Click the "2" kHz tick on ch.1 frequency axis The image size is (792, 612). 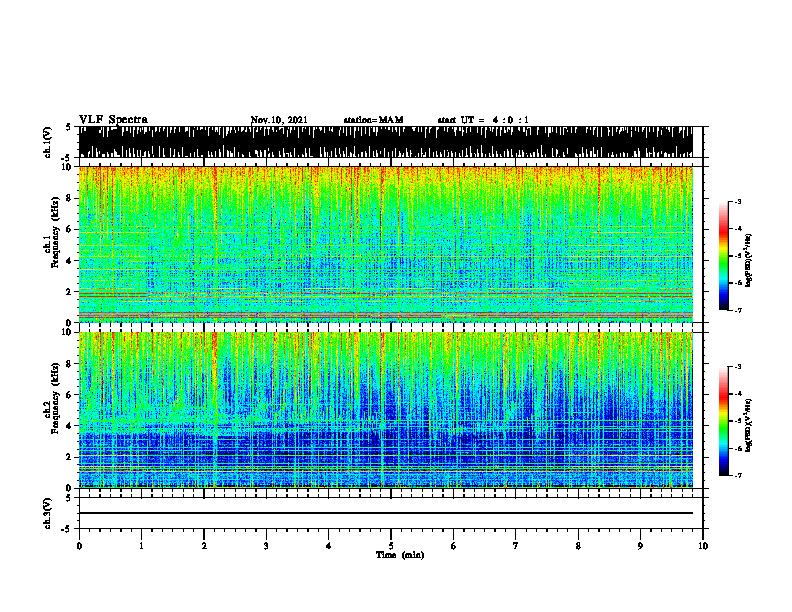click(x=69, y=292)
